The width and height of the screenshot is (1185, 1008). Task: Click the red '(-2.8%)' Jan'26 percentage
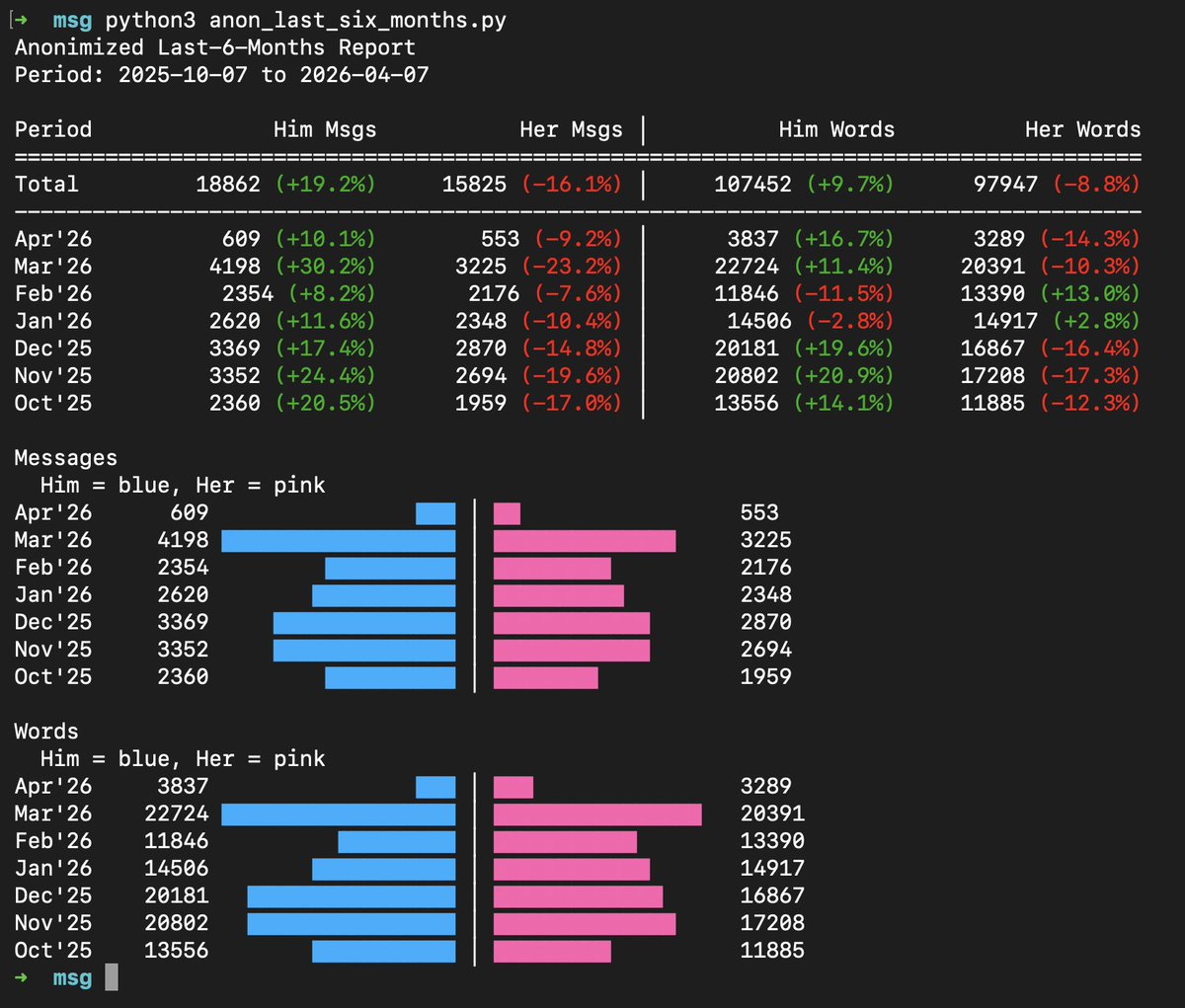coord(849,321)
